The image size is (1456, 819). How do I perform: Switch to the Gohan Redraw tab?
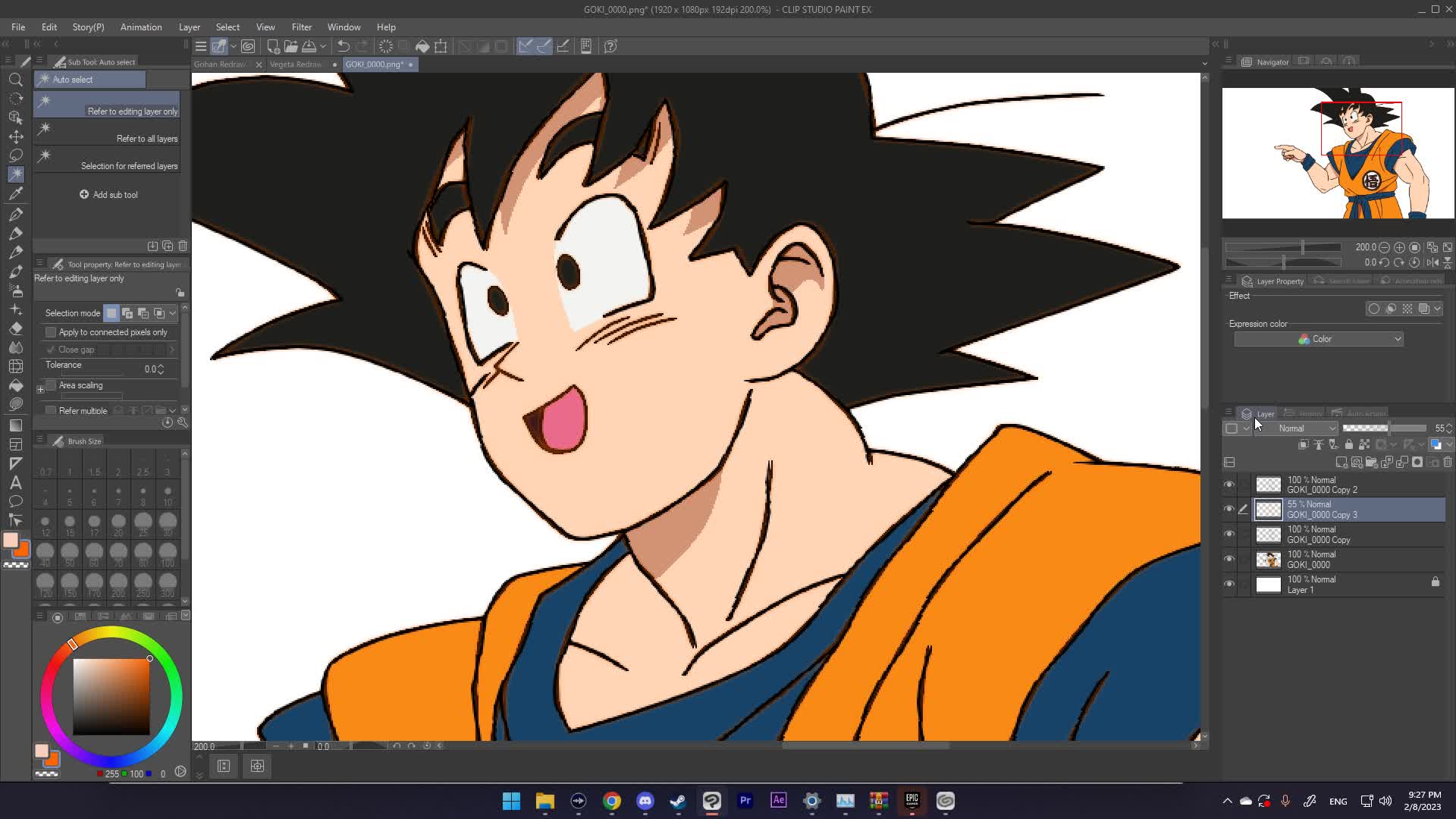click(220, 64)
